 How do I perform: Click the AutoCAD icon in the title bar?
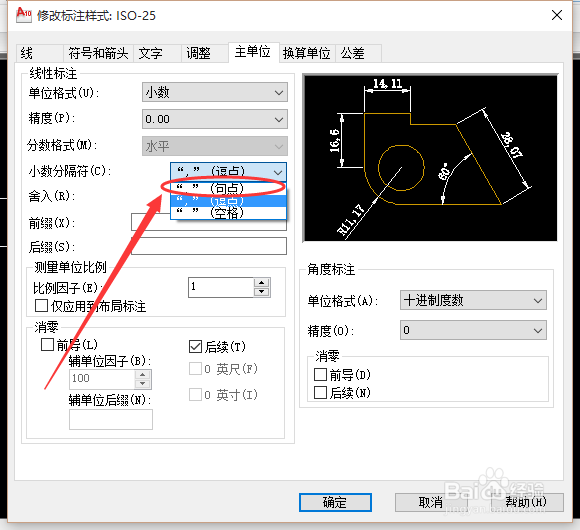(24, 15)
